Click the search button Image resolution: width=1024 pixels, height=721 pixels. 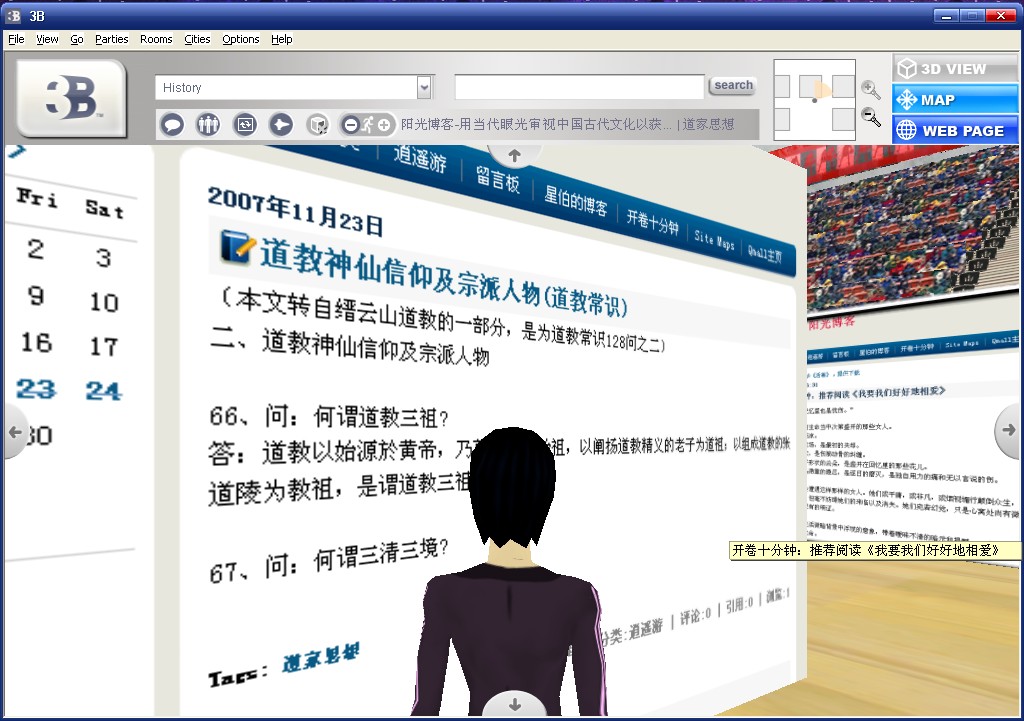[x=733, y=85]
